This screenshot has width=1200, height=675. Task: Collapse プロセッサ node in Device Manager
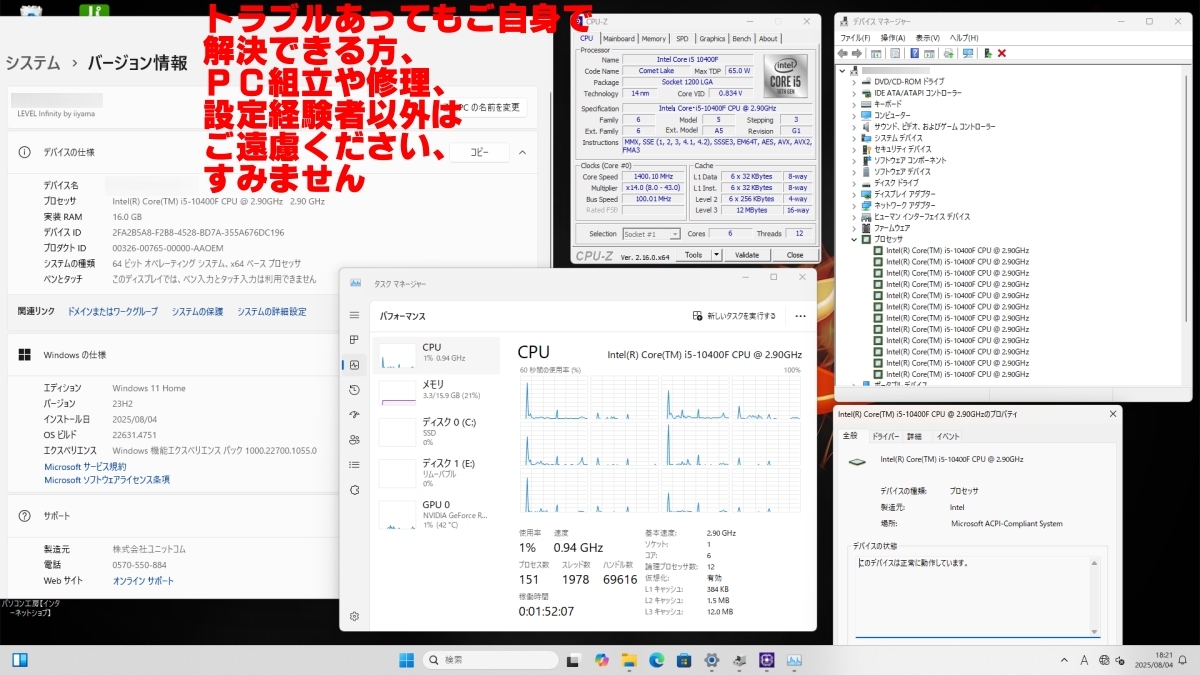click(x=854, y=239)
